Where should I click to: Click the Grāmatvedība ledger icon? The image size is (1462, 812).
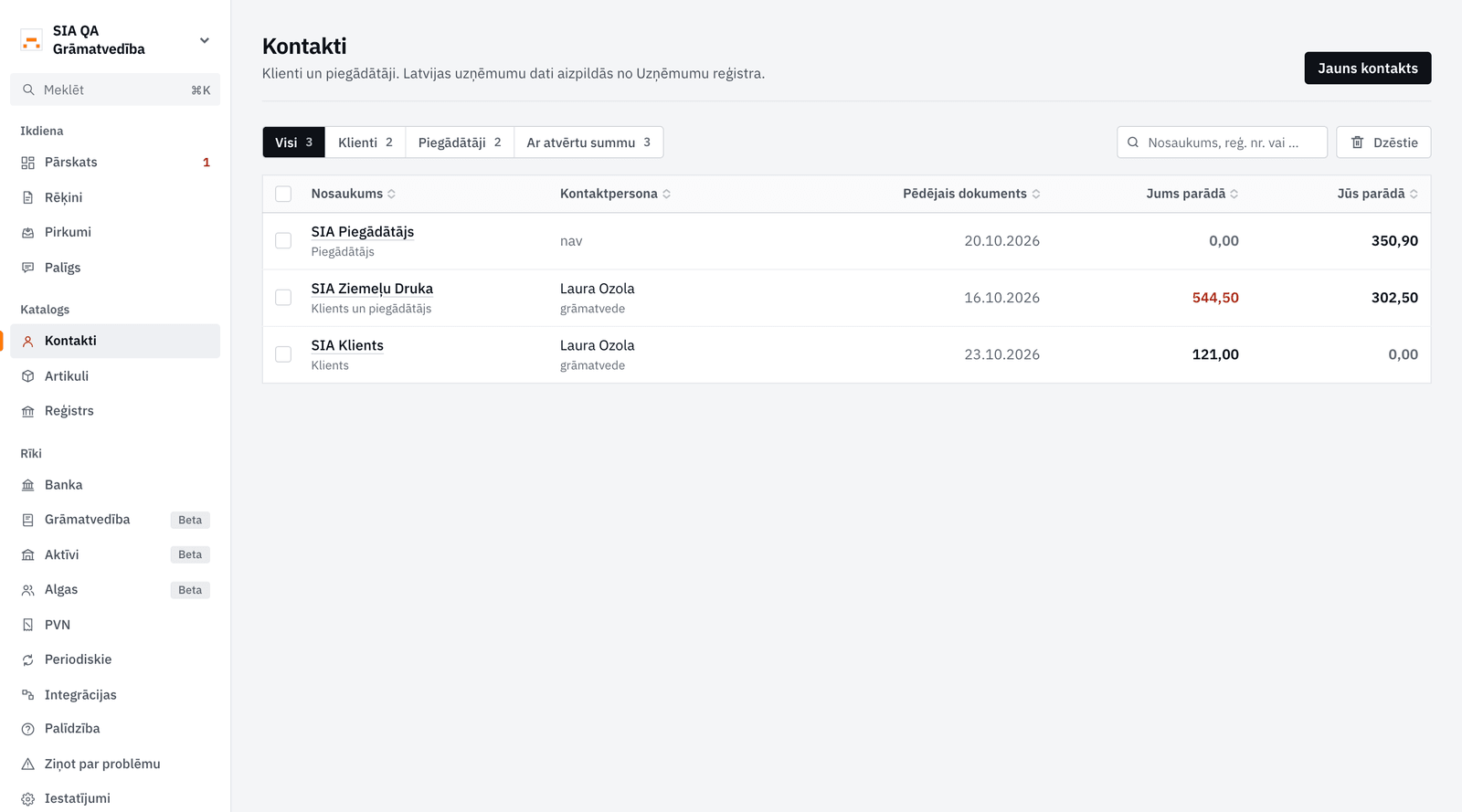[28, 520]
